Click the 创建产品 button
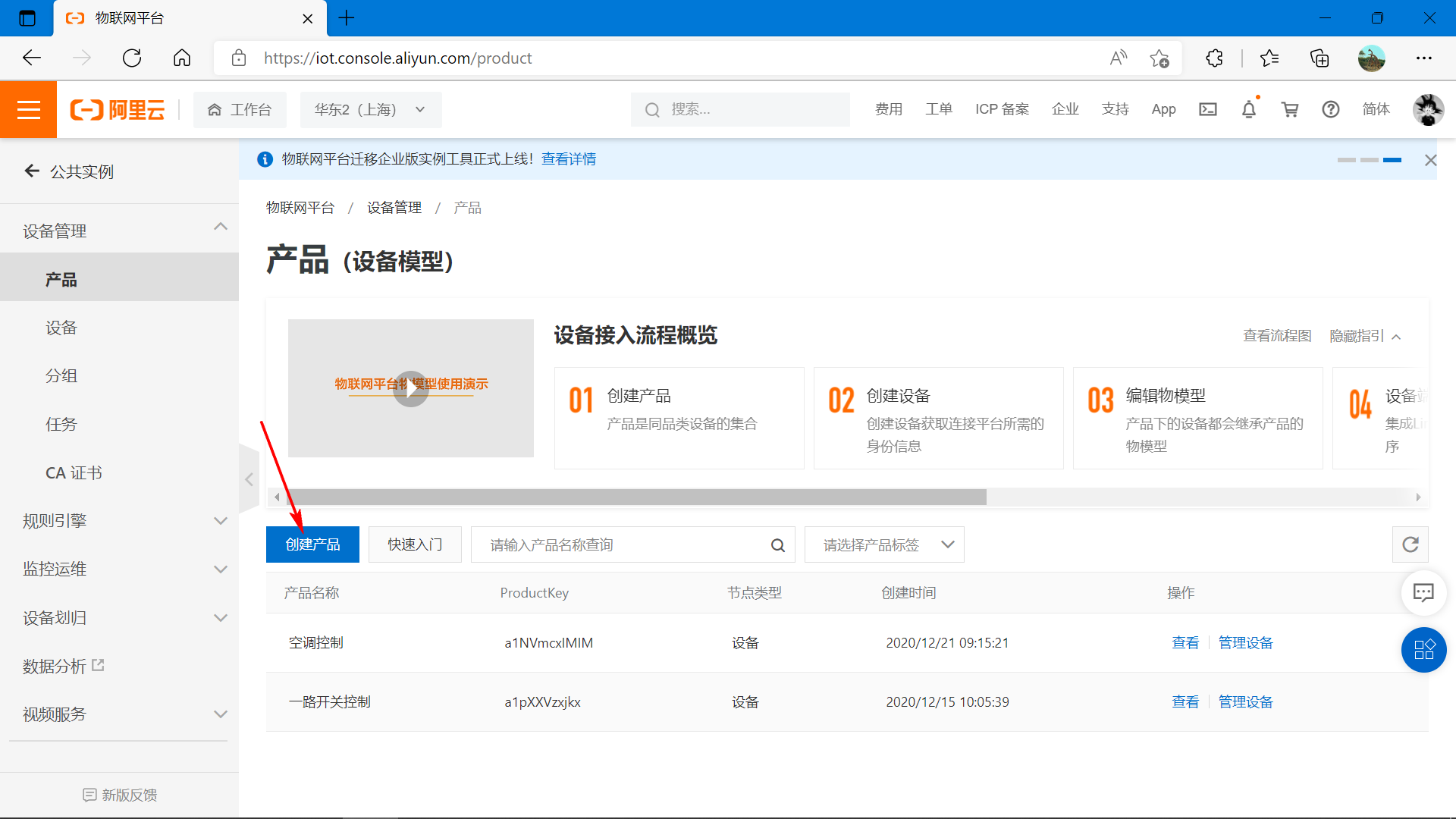 [312, 544]
